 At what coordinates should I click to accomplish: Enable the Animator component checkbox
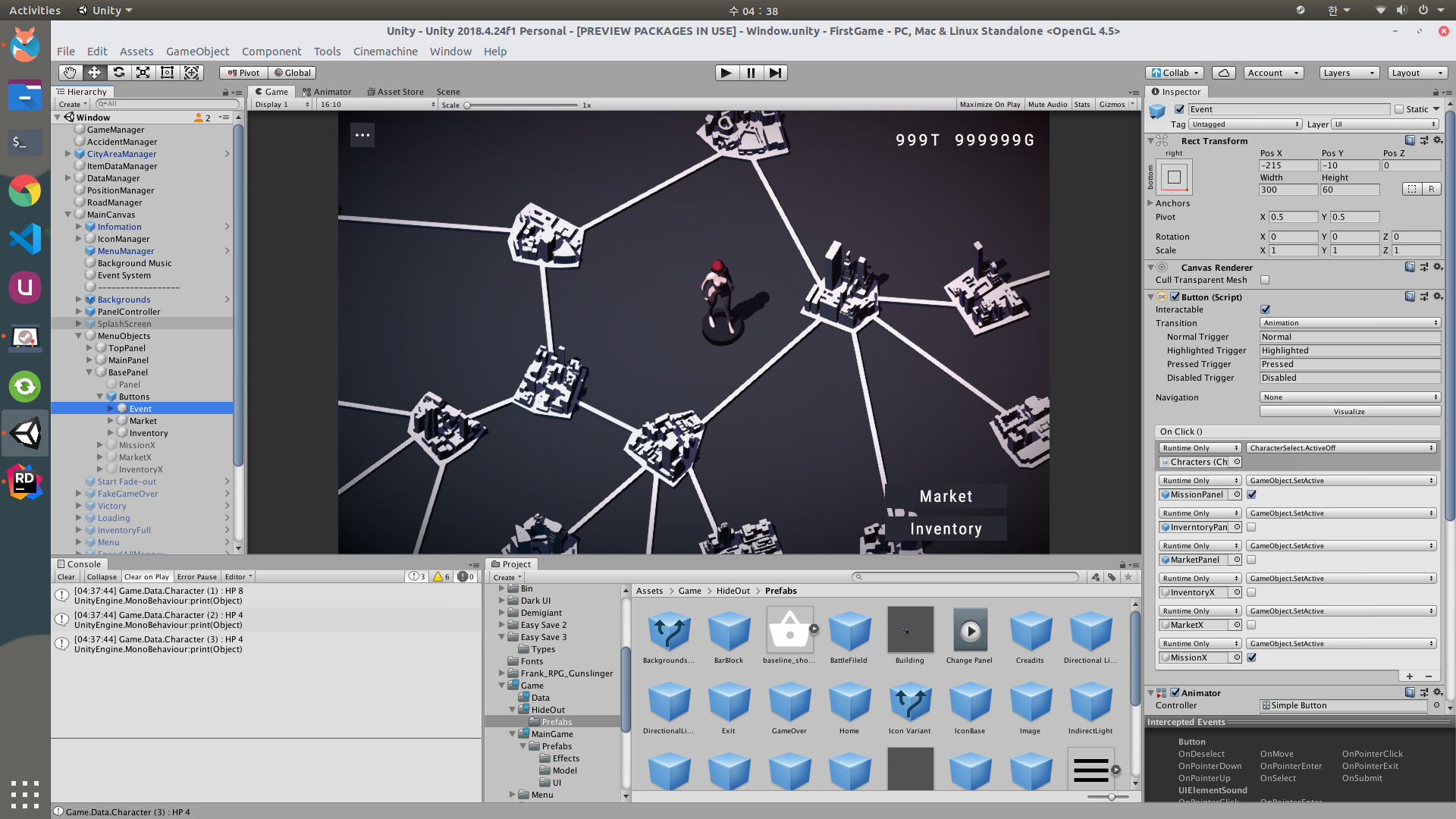coord(1175,692)
